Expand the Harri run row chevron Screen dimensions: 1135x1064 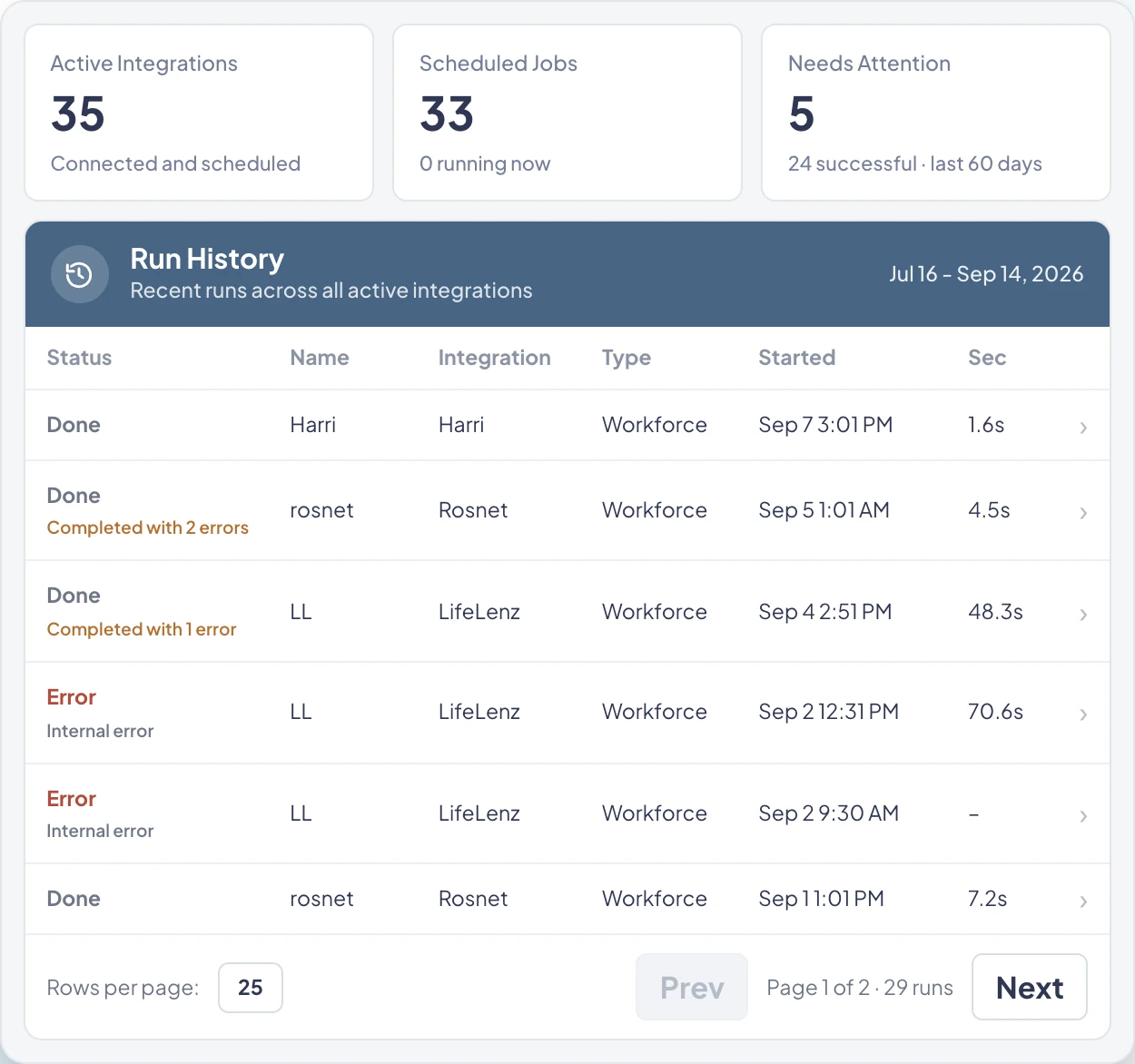(x=1083, y=427)
